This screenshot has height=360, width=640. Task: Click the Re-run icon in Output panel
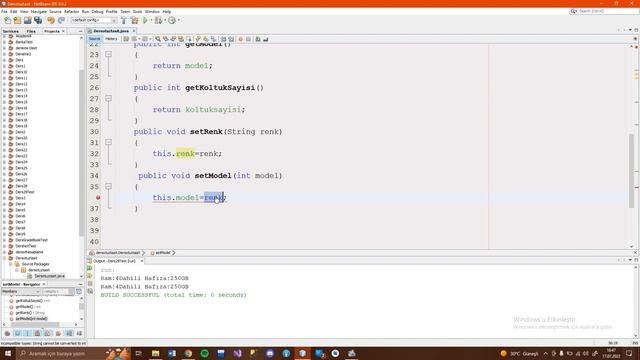90,268
